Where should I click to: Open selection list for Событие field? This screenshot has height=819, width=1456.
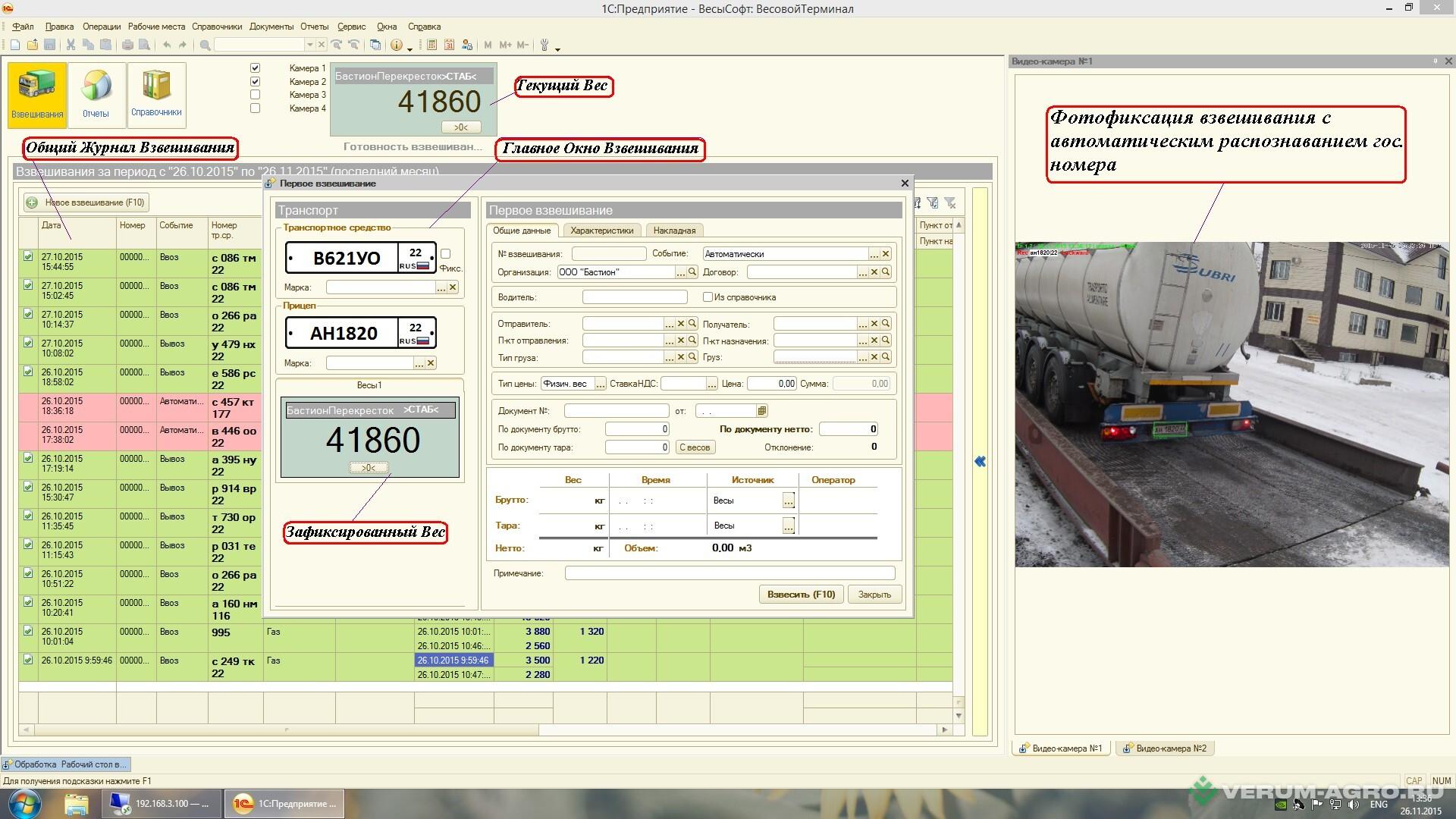(874, 254)
